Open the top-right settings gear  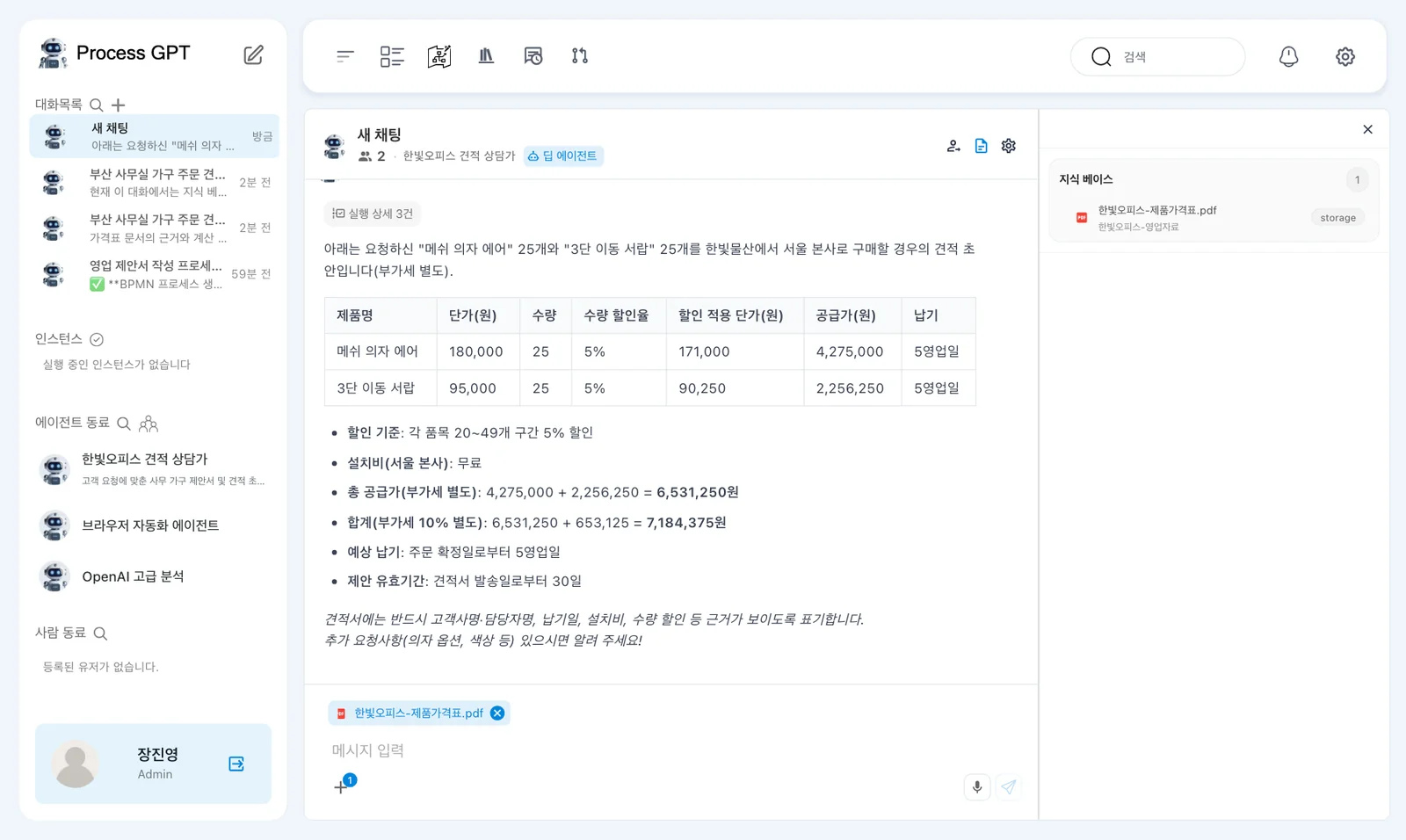(1345, 56)
